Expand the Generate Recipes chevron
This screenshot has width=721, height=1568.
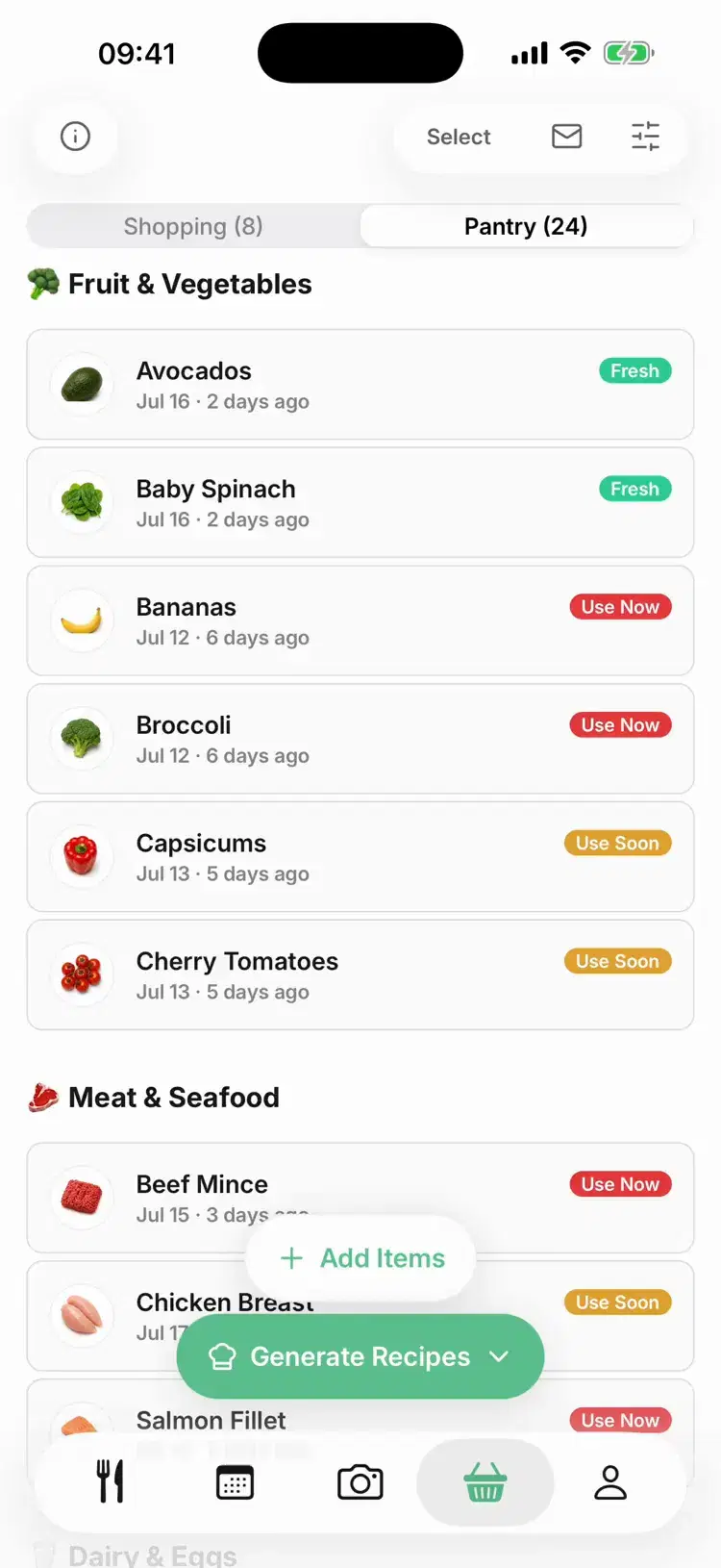499,1356
